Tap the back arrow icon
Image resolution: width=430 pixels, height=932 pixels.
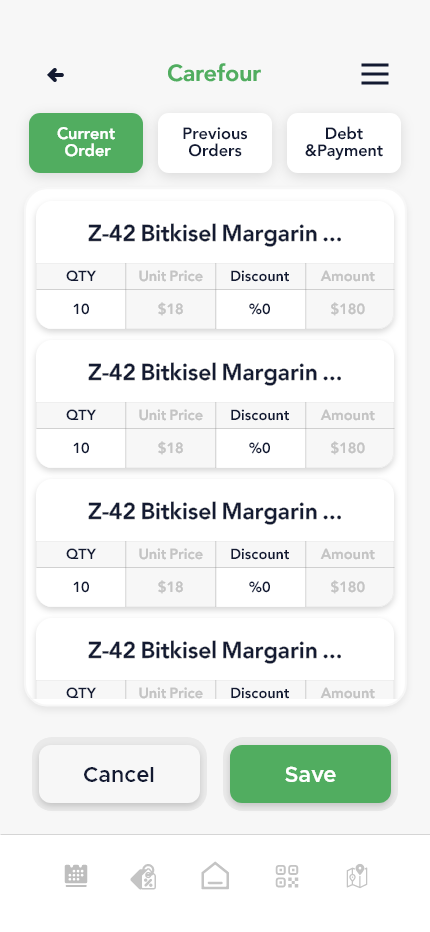(55, 75)
